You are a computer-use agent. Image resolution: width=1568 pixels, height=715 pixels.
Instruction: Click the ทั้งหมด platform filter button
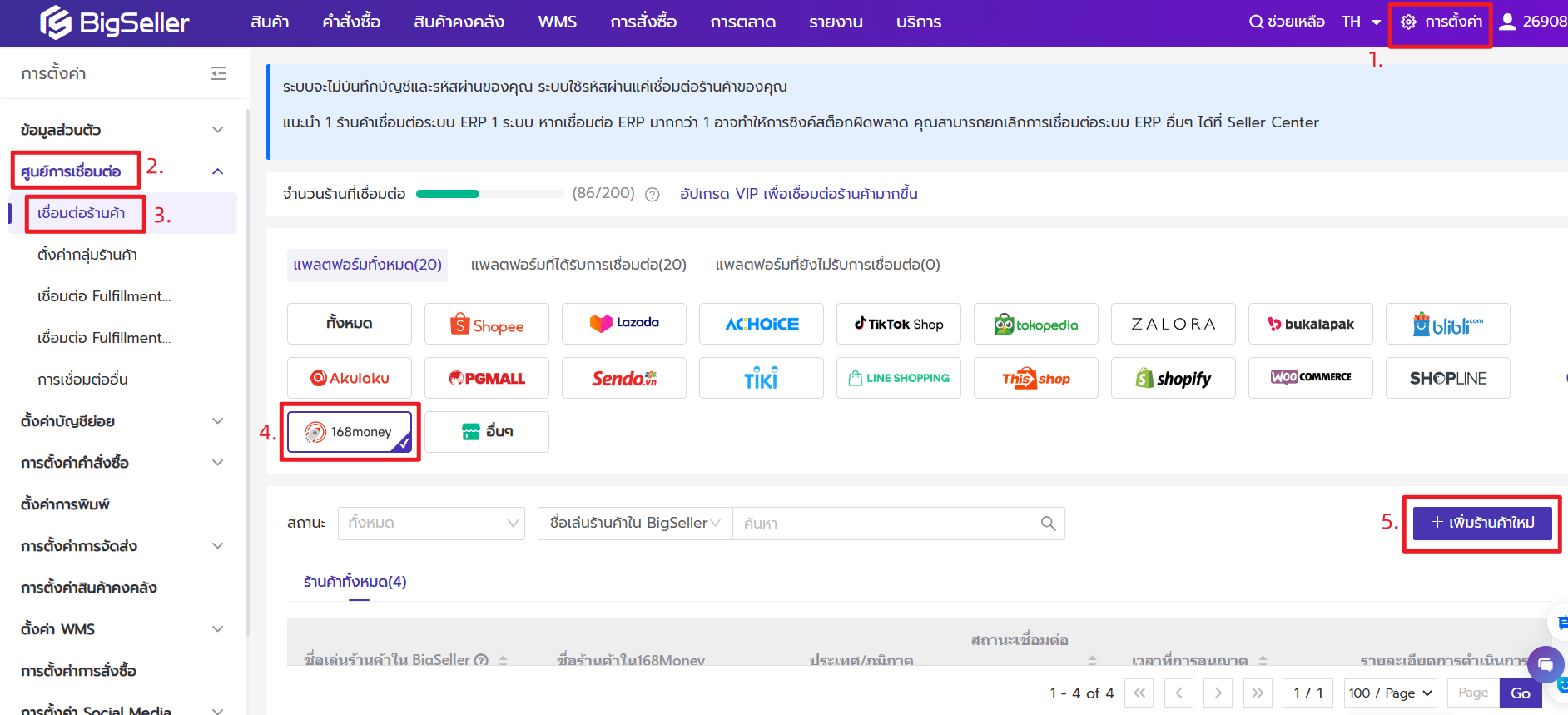coord(350,324)
